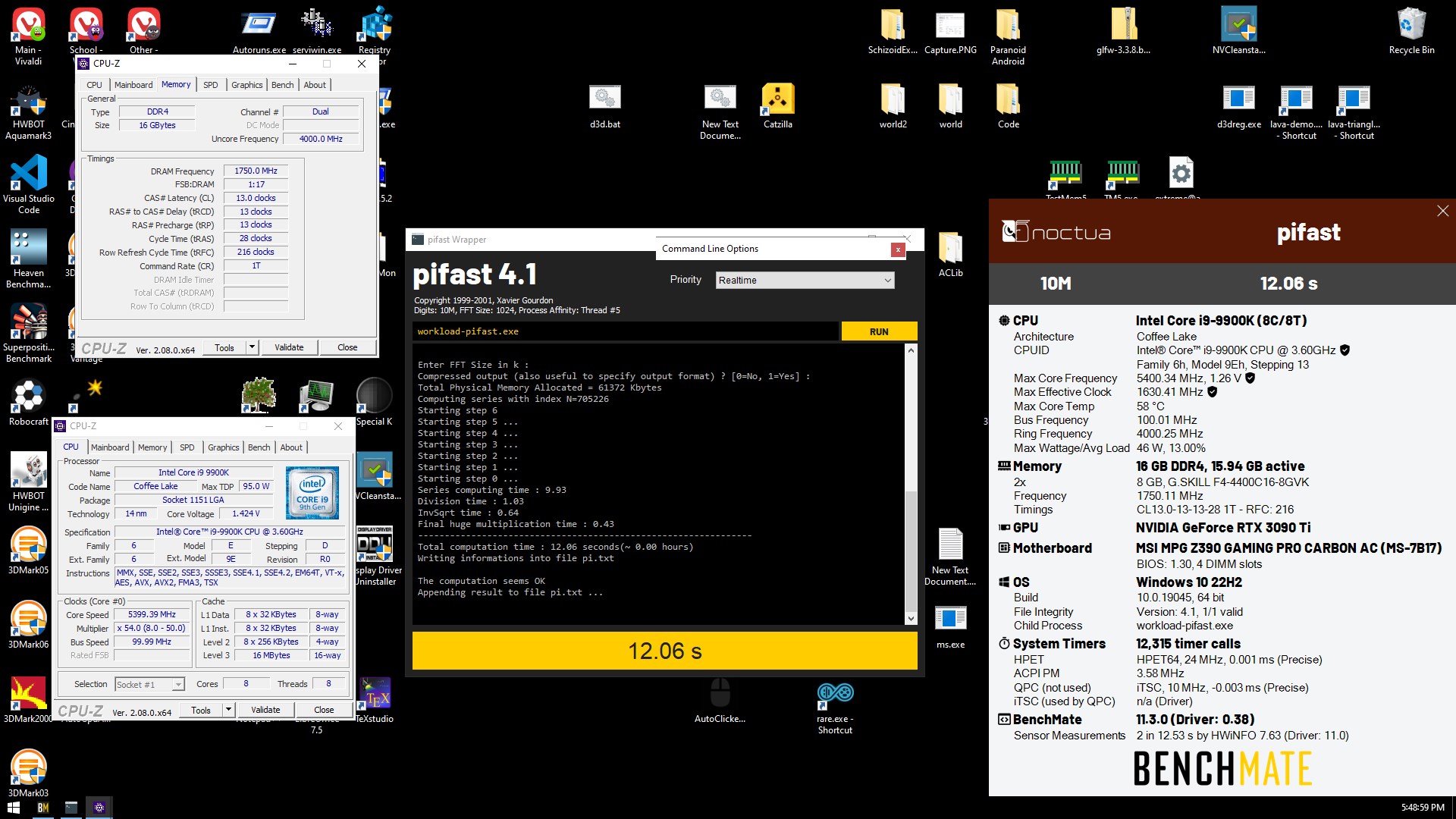Click BenchMate taskbar icon
The width and height of the screenshot is (1456, 819).
[42, 808]
